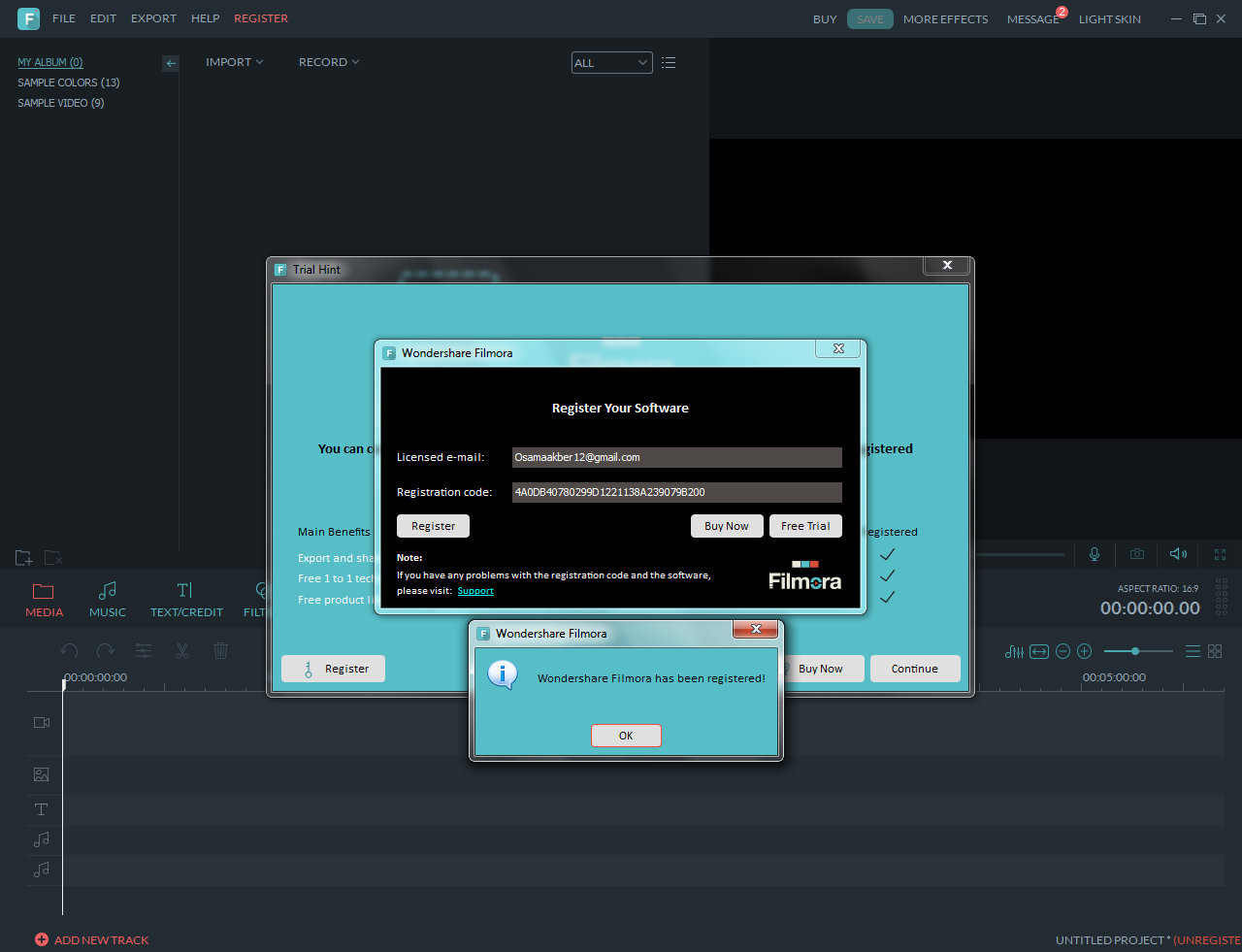Click the speaker volume icon
The width and height of the screenshot is (1242, 952).
click(1179, 554)
